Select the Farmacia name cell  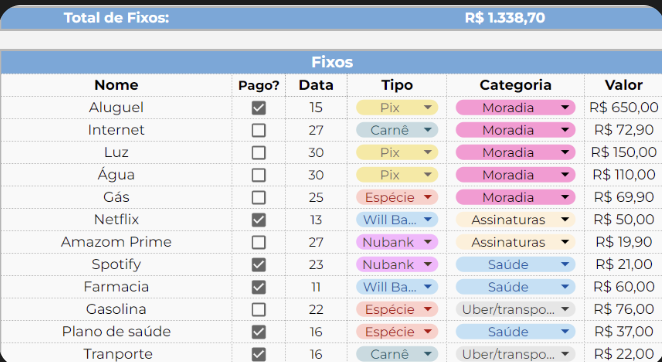(x=116, y=287)
